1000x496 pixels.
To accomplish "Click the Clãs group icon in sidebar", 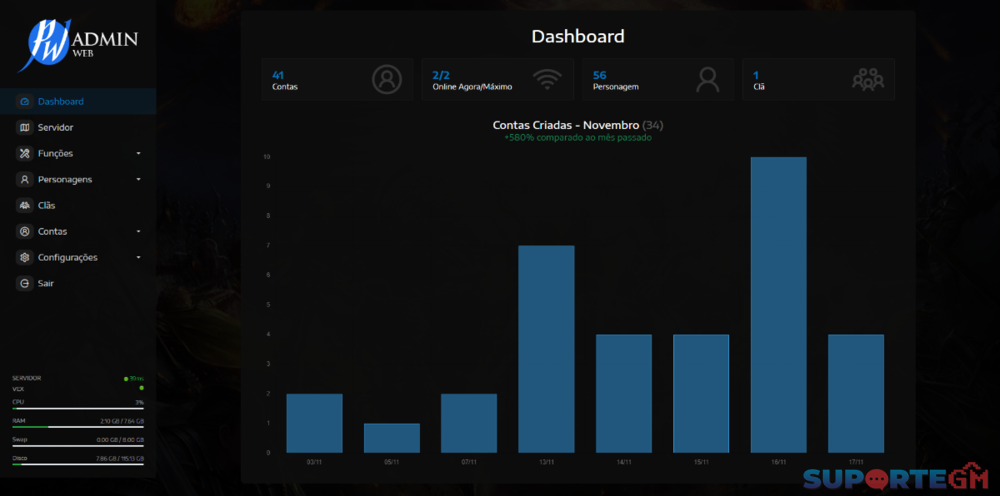I will (x=25, y=206).
